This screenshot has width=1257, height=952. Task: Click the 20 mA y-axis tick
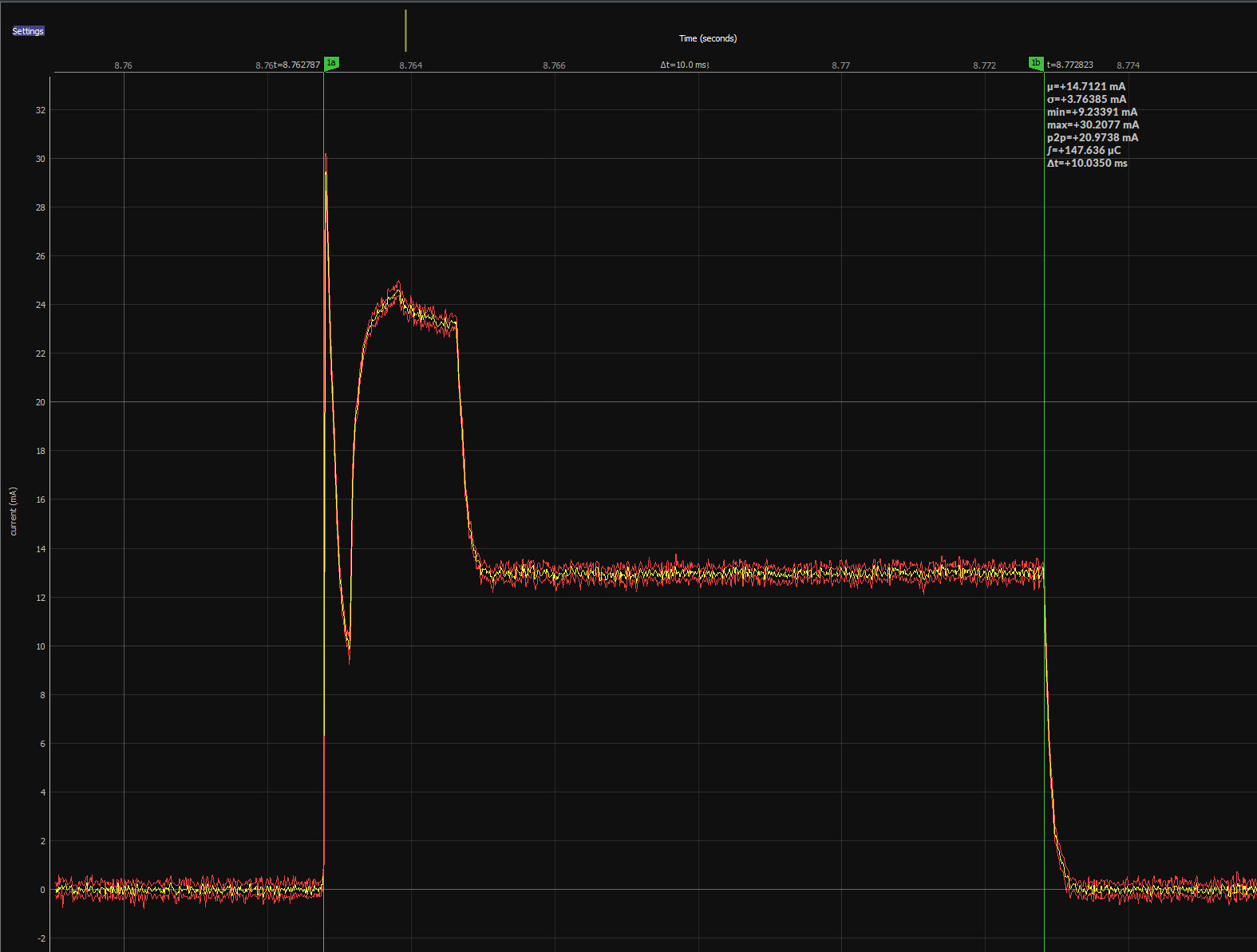click(41, 402)
